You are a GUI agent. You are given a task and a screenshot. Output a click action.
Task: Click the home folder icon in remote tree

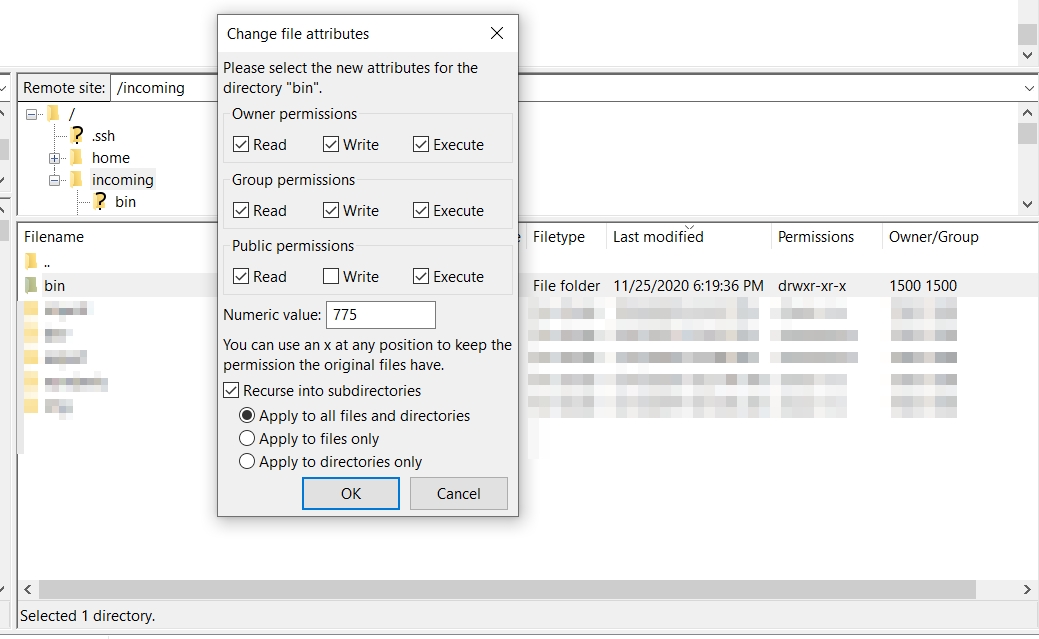click(77, 158)
